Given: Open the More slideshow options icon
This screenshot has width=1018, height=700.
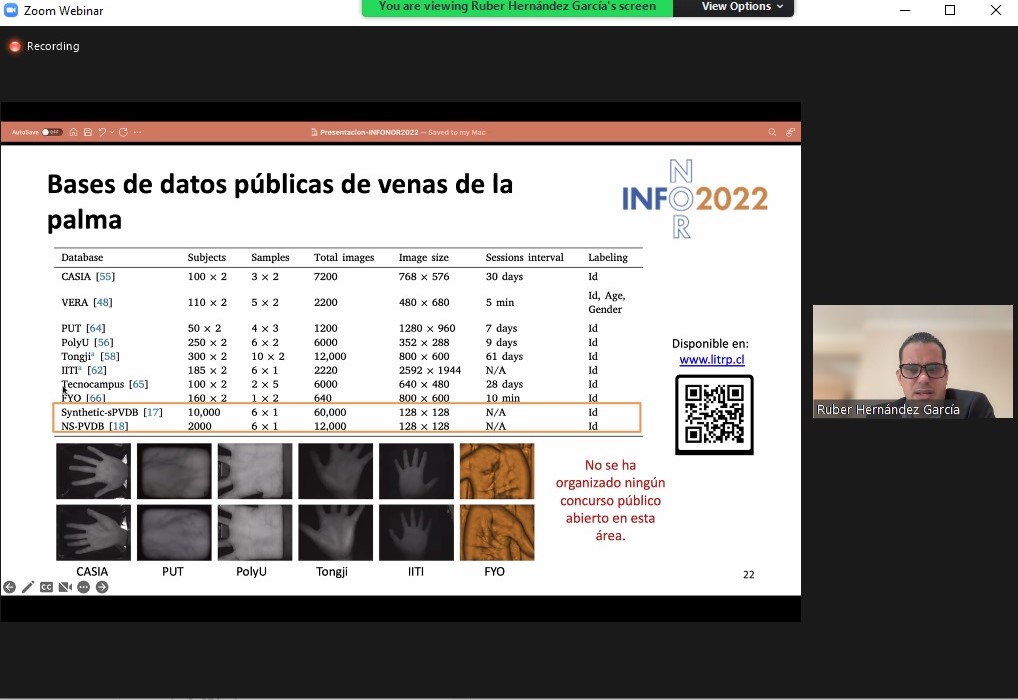Looking at the screenshot, I should click(82, 587).
